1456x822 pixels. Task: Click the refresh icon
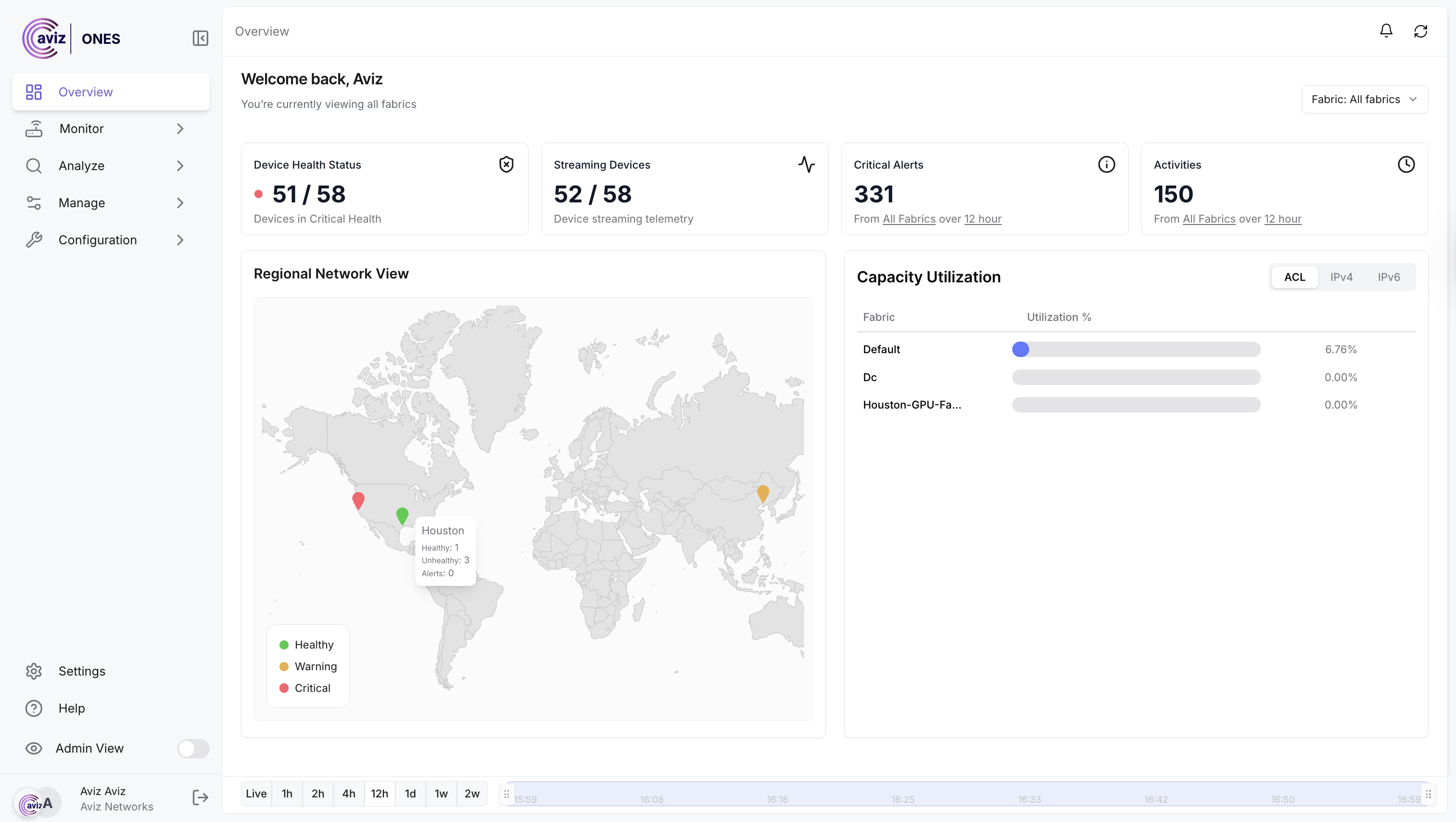point(1420,31)
